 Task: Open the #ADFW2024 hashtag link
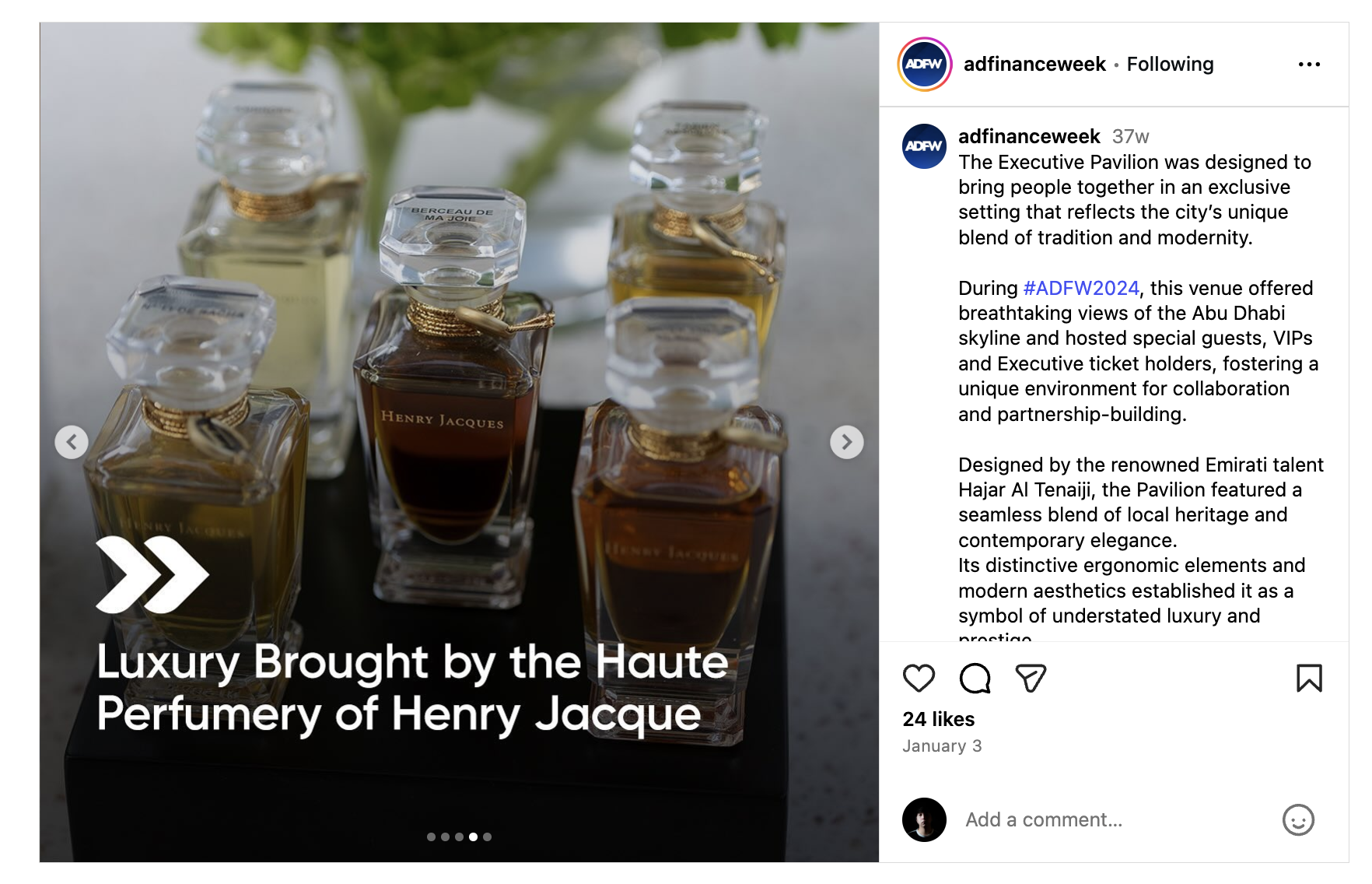pyautogui.click(x=1081, y=289)
